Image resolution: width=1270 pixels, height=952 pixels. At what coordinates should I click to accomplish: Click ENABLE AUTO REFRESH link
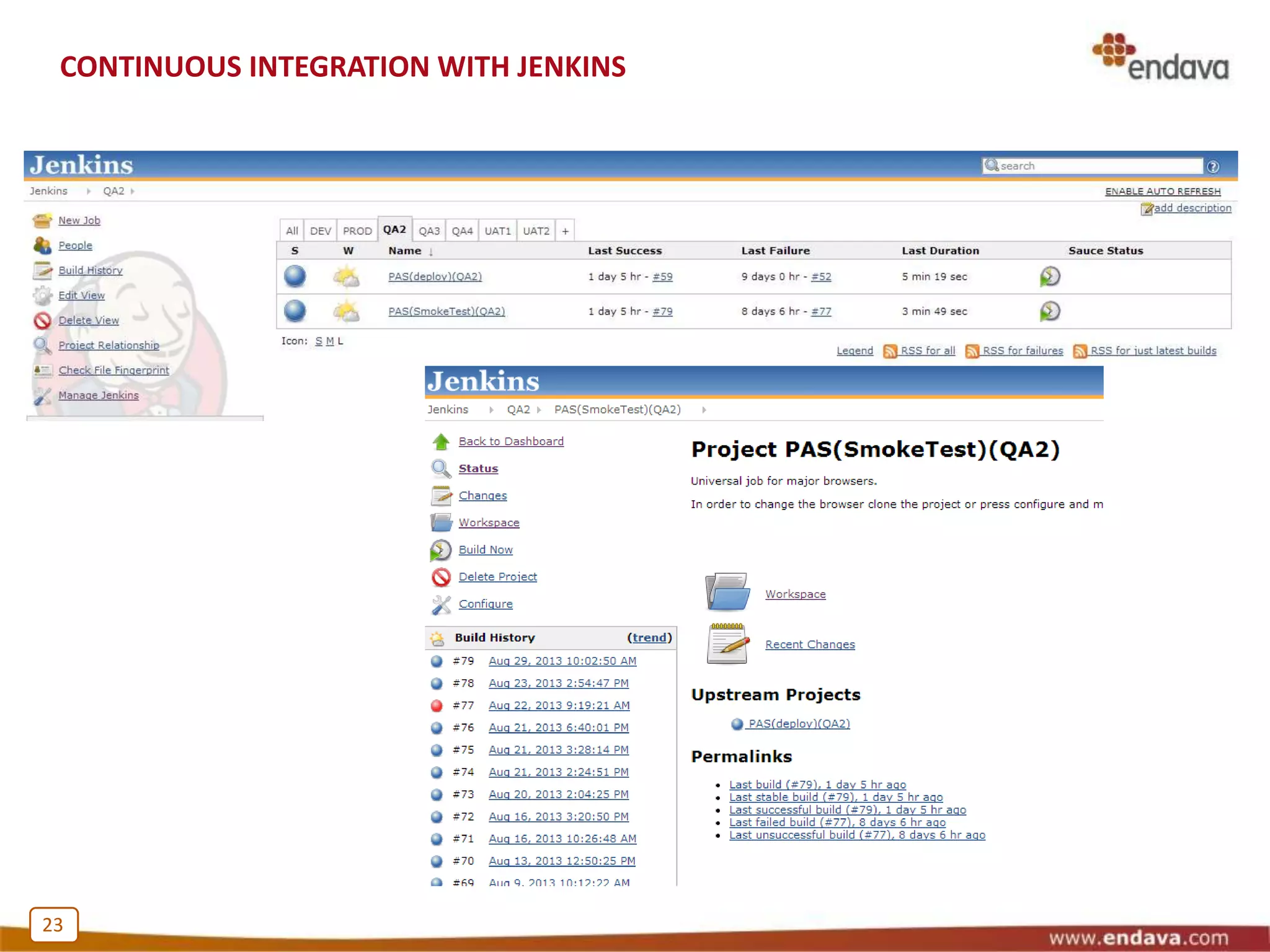coord(1163,192)
